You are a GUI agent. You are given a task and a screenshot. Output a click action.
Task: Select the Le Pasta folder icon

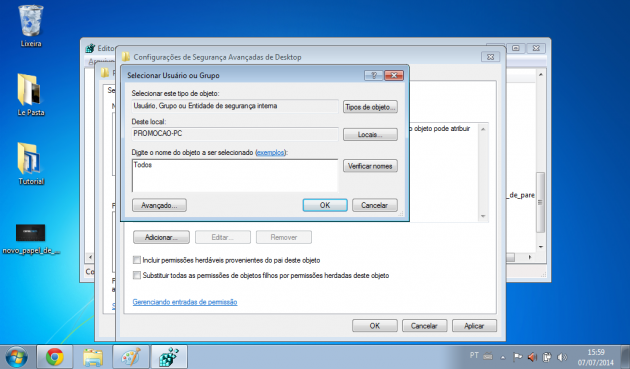(31, 94)
